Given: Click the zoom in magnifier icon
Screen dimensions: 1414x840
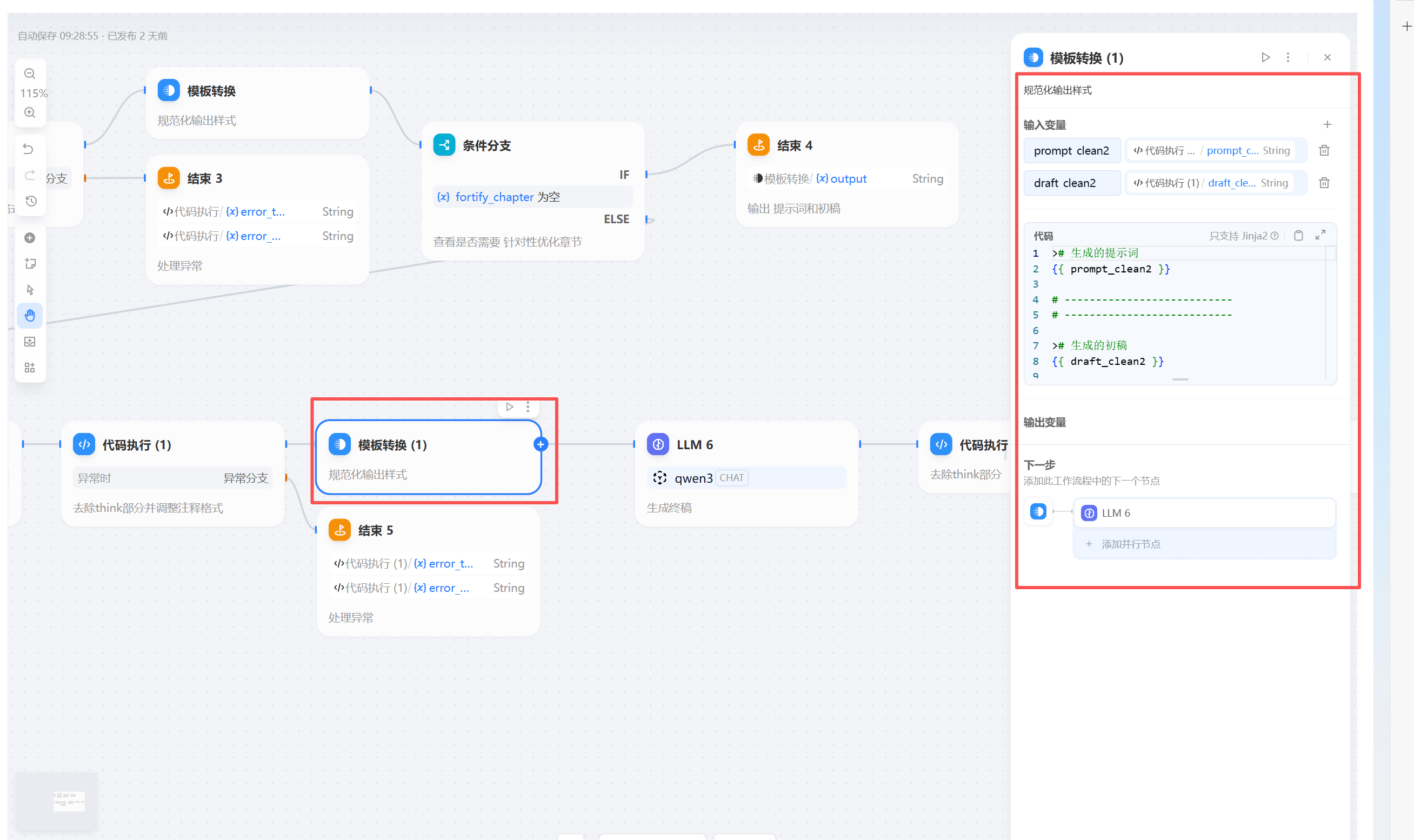Looking at the screenshot, I should pos(30,112).
